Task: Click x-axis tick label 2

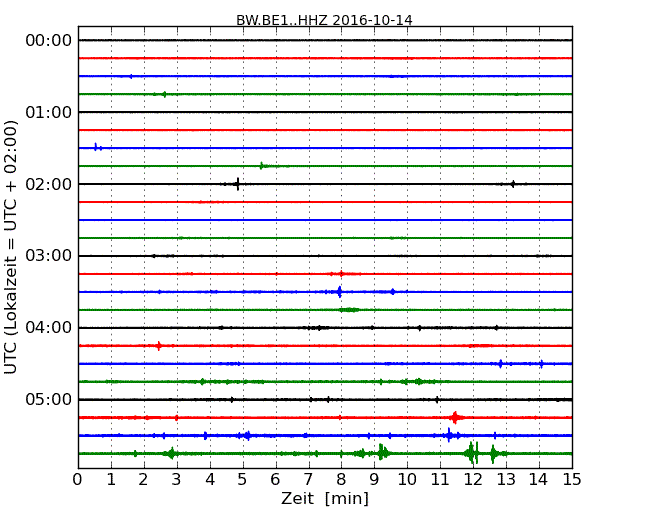Action: pyautogui.click(x=144, y=479)
